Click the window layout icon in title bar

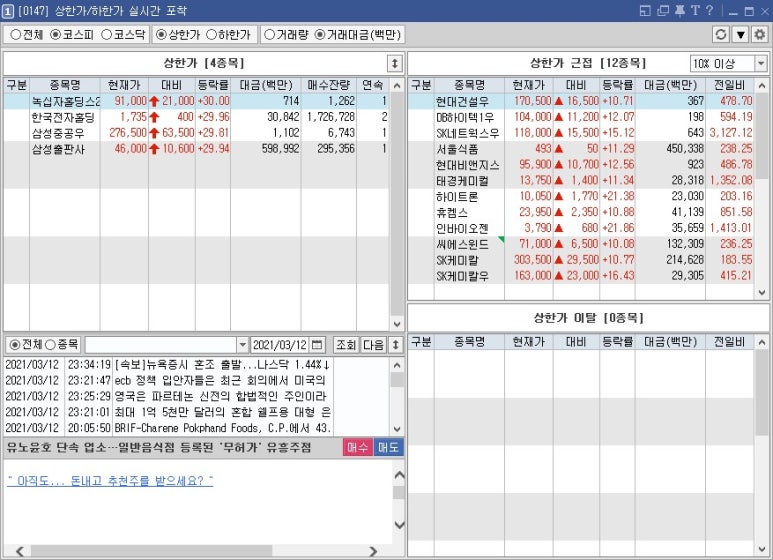pyautogui.click(x=645, y=10)
